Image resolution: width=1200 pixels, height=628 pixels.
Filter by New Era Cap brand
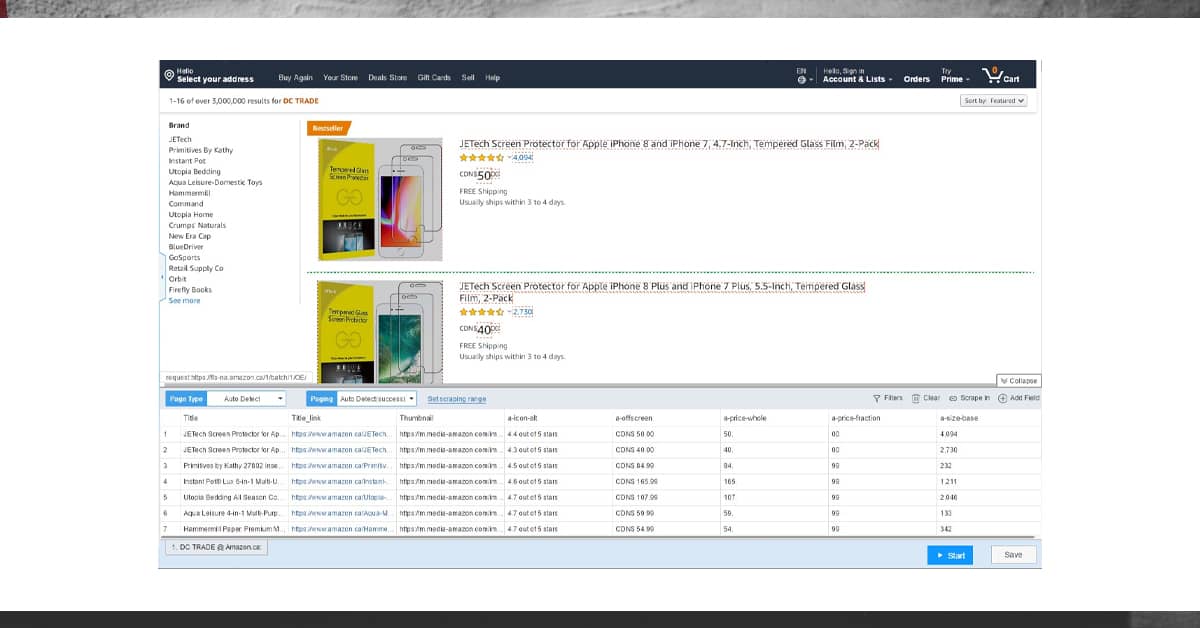189,236
